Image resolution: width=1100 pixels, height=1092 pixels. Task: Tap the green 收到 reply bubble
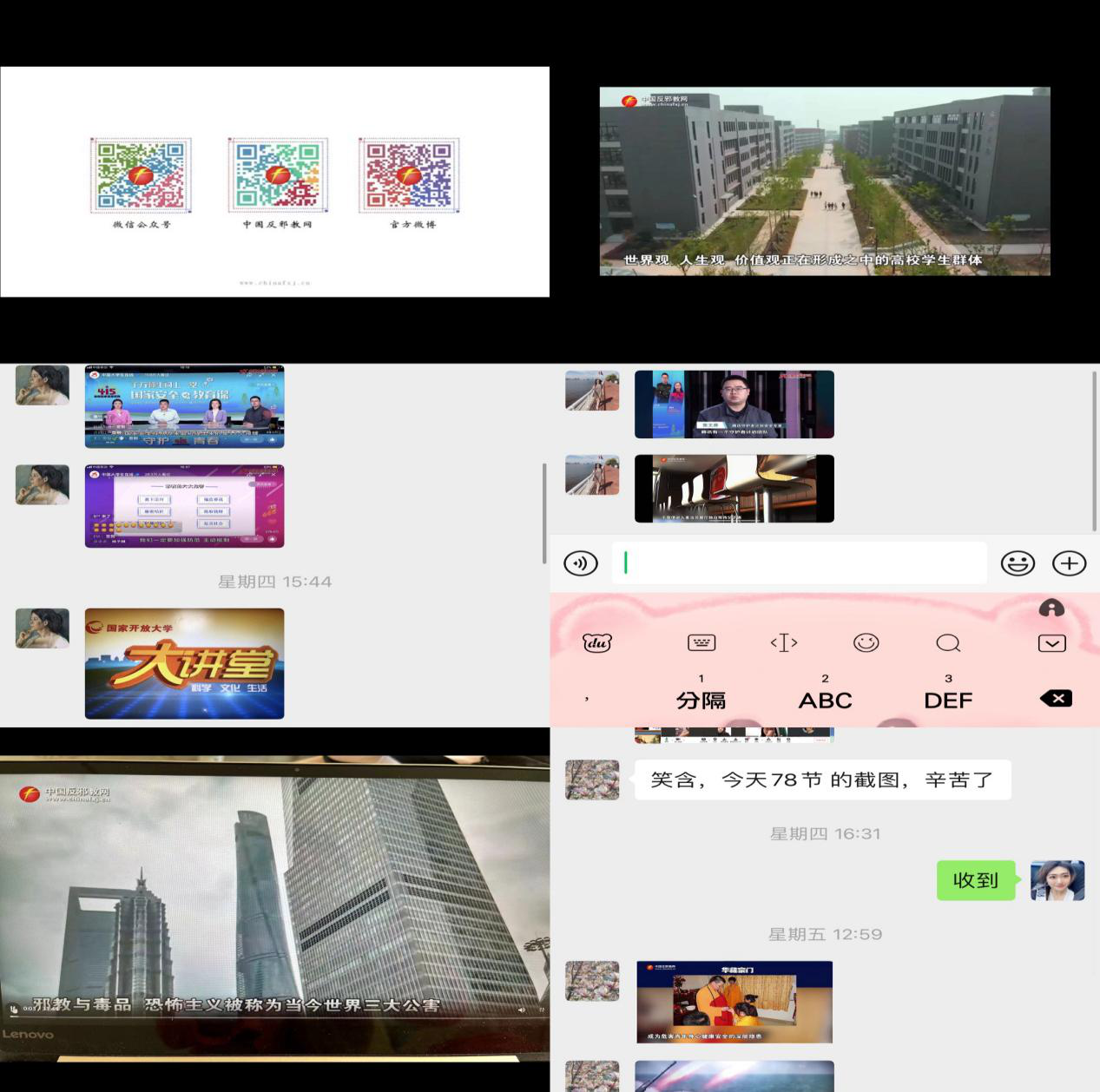(976, 880)
